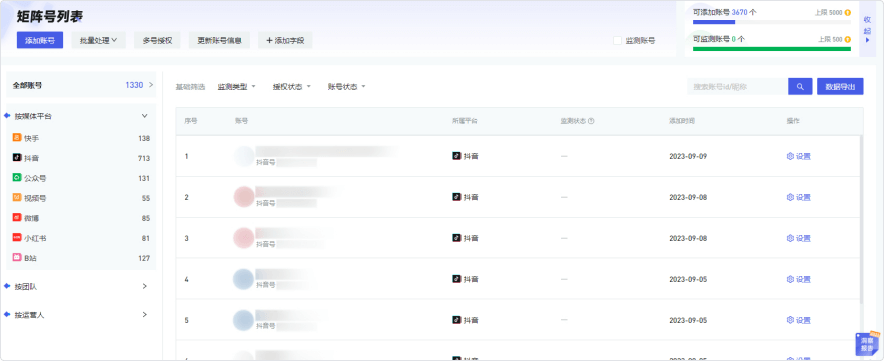Select 全部账号 1330 entry
This screenshot has width=884, height=361.
(x=81, y=85)
